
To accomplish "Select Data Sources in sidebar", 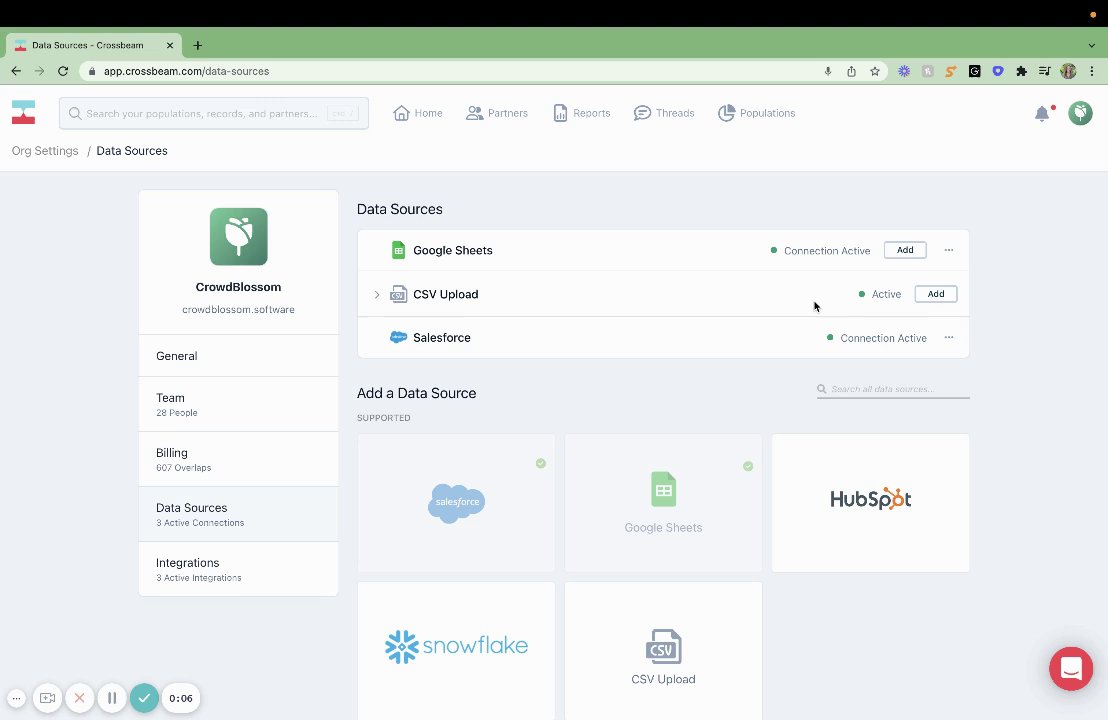I will (x=239, y=514).
